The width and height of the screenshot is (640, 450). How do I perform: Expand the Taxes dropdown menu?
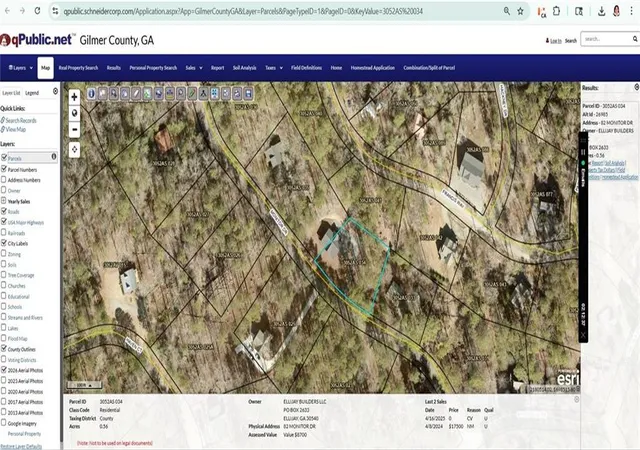point(274,68)
